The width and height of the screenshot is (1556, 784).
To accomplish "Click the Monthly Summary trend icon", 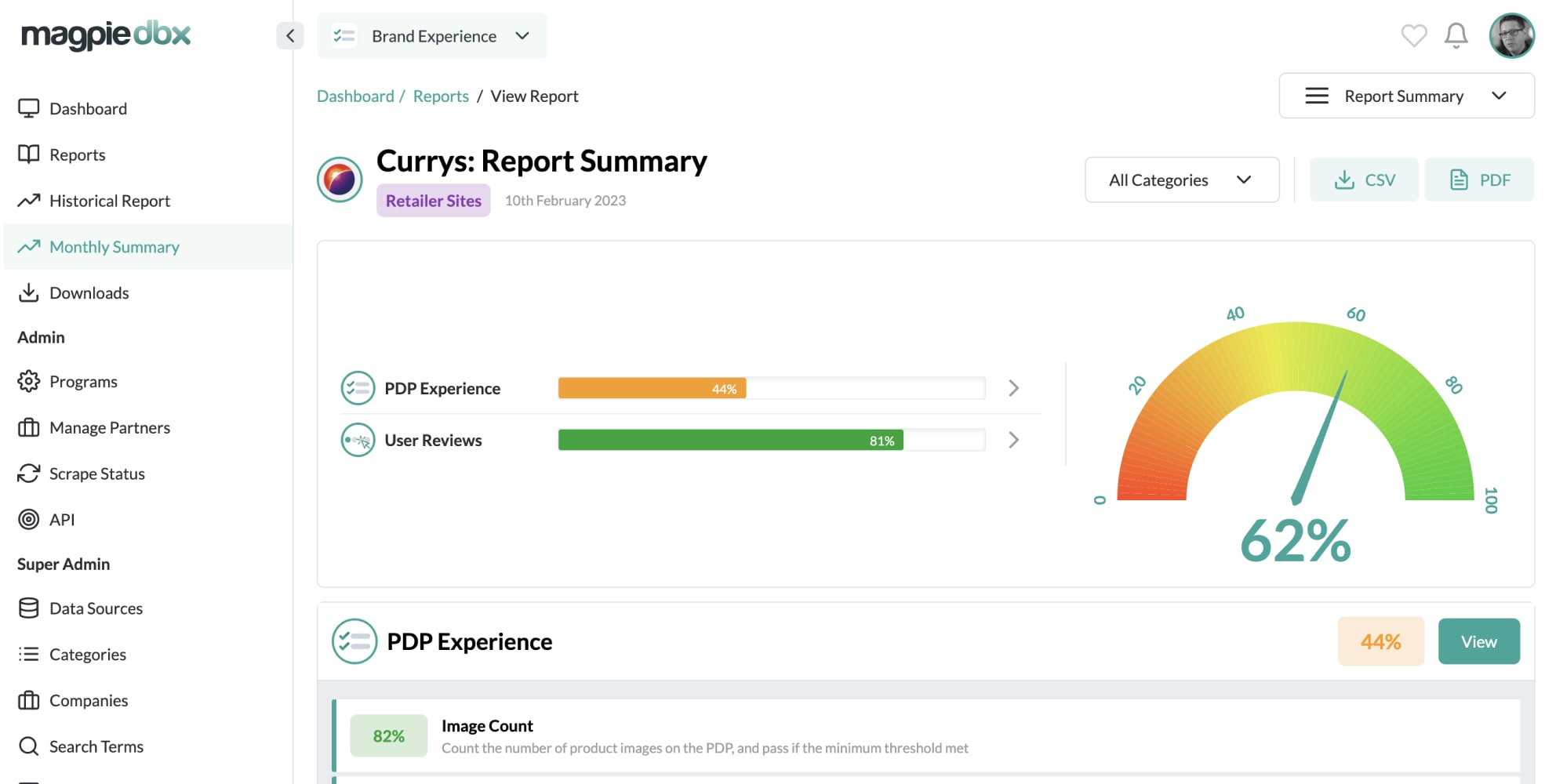I will [29, 247].
